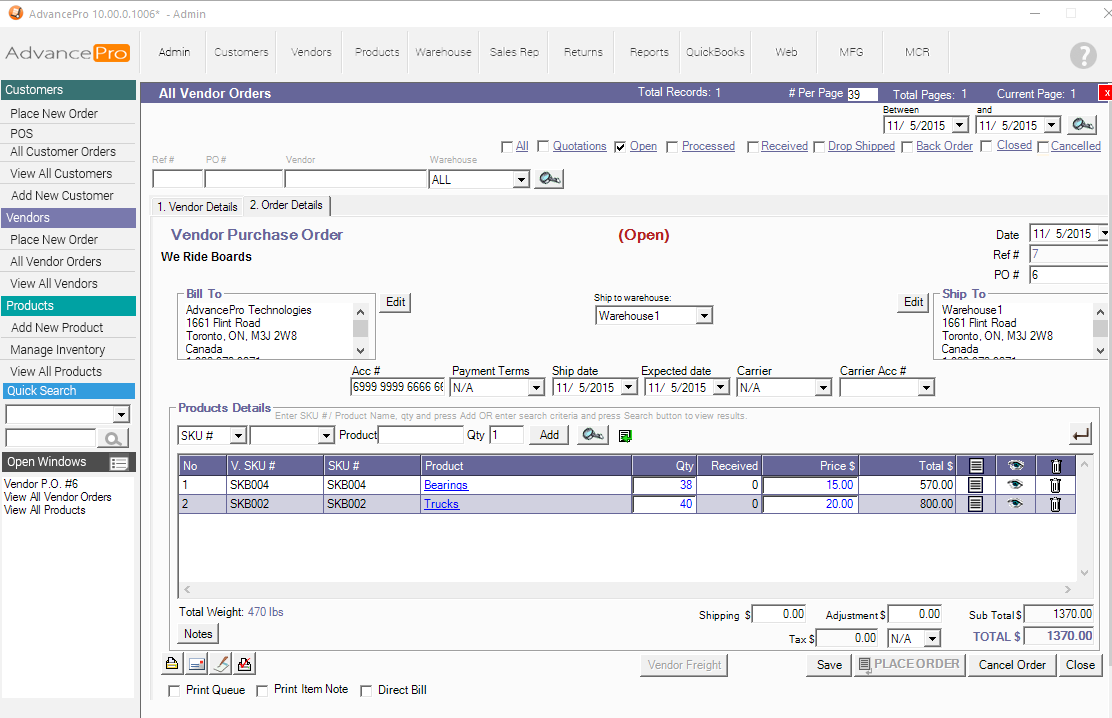Open the help question mark icon

click(1083, 56)
